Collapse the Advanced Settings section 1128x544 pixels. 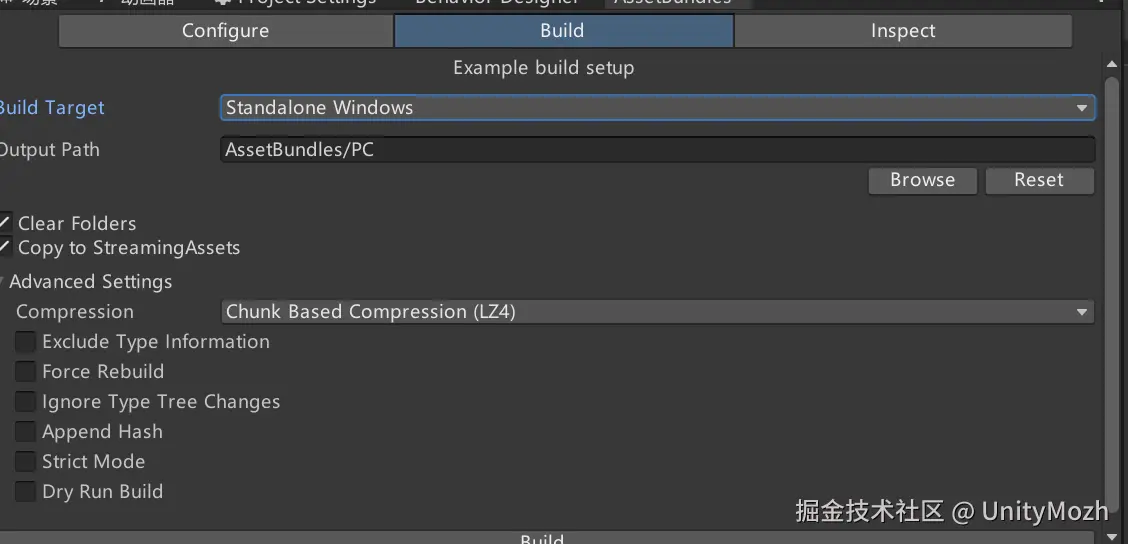[x=4, y=282]
